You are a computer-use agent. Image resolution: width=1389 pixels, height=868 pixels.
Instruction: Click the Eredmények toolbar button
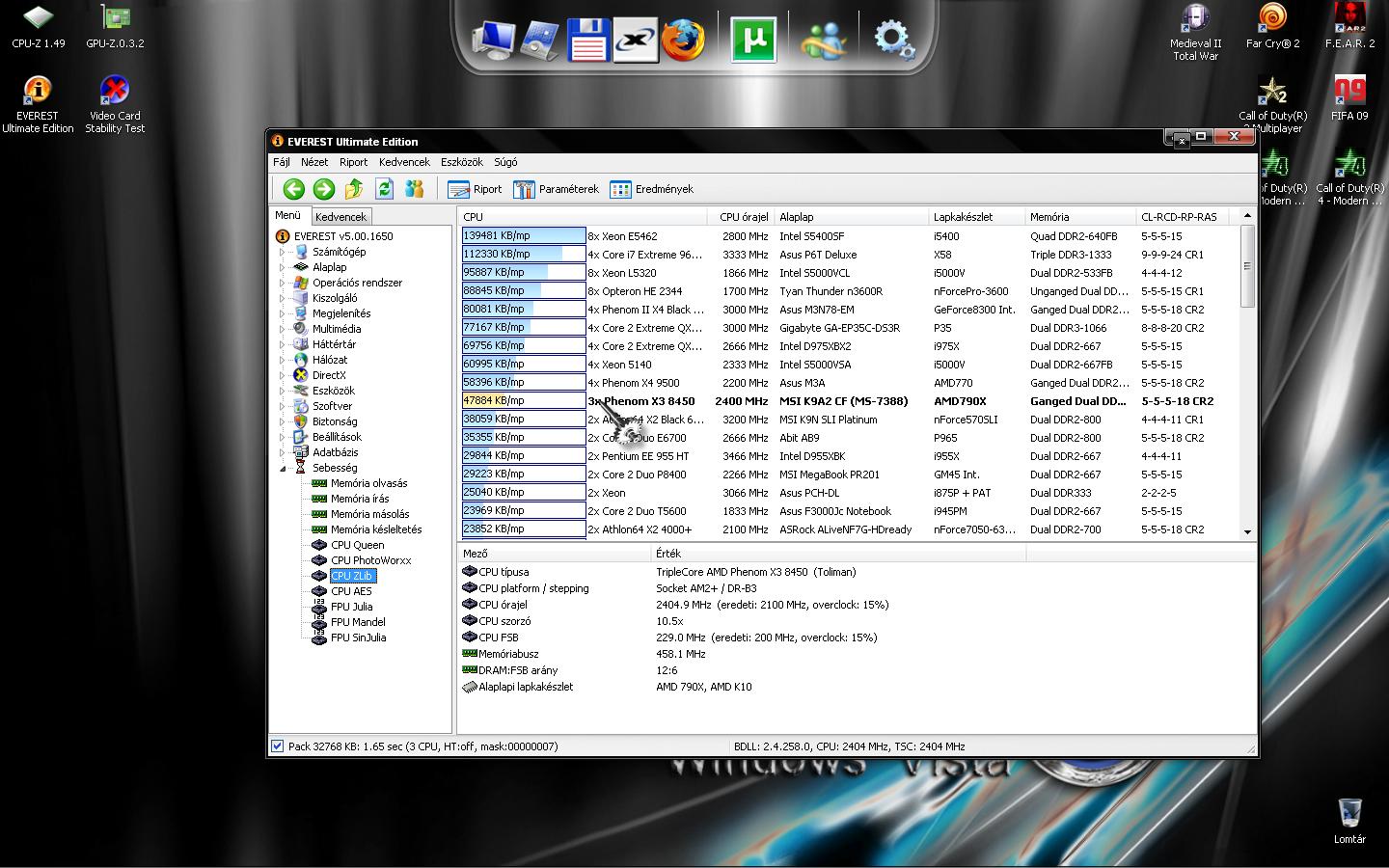[x=651, y=189]
